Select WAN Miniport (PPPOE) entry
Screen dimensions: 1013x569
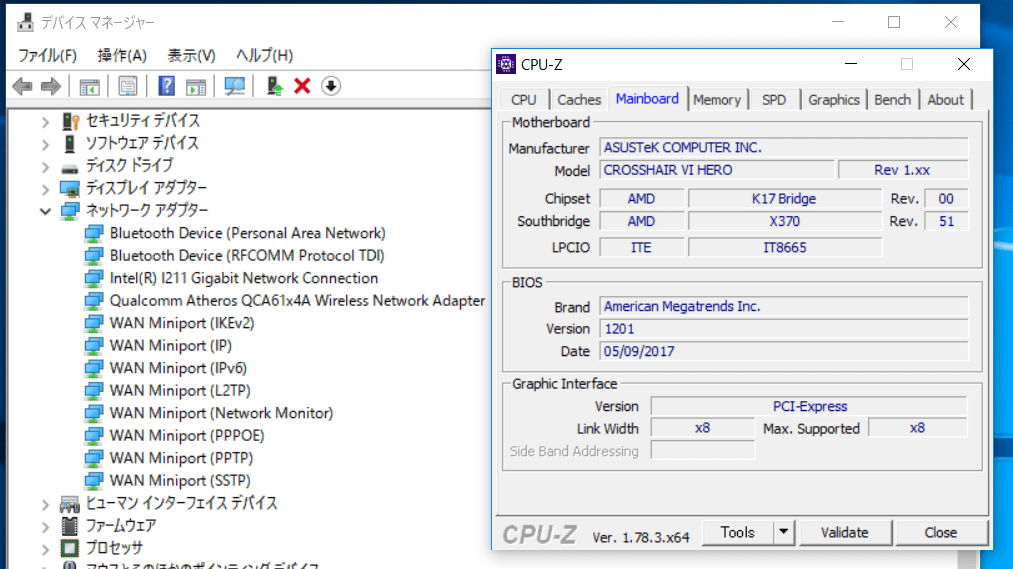[x=187, y=436]
